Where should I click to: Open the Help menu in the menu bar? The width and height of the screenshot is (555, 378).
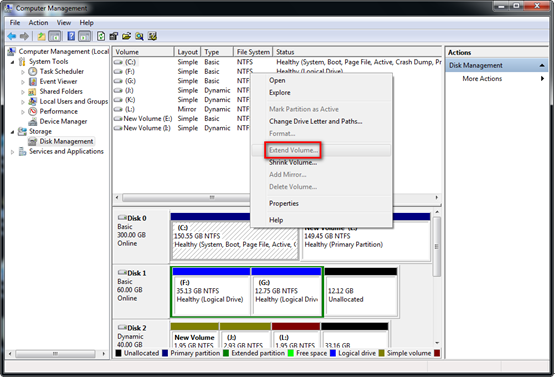[x=86, y=23]
